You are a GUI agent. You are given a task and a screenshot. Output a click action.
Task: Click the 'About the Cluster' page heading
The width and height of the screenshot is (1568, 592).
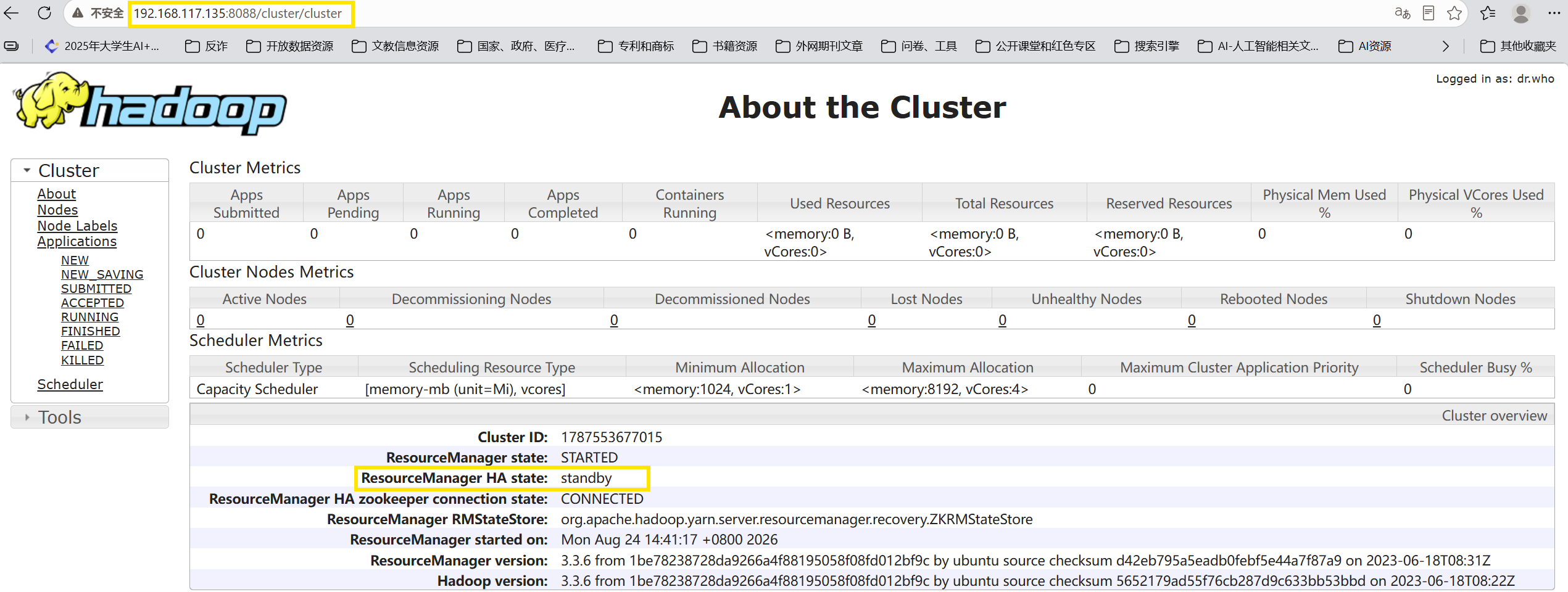862,107
